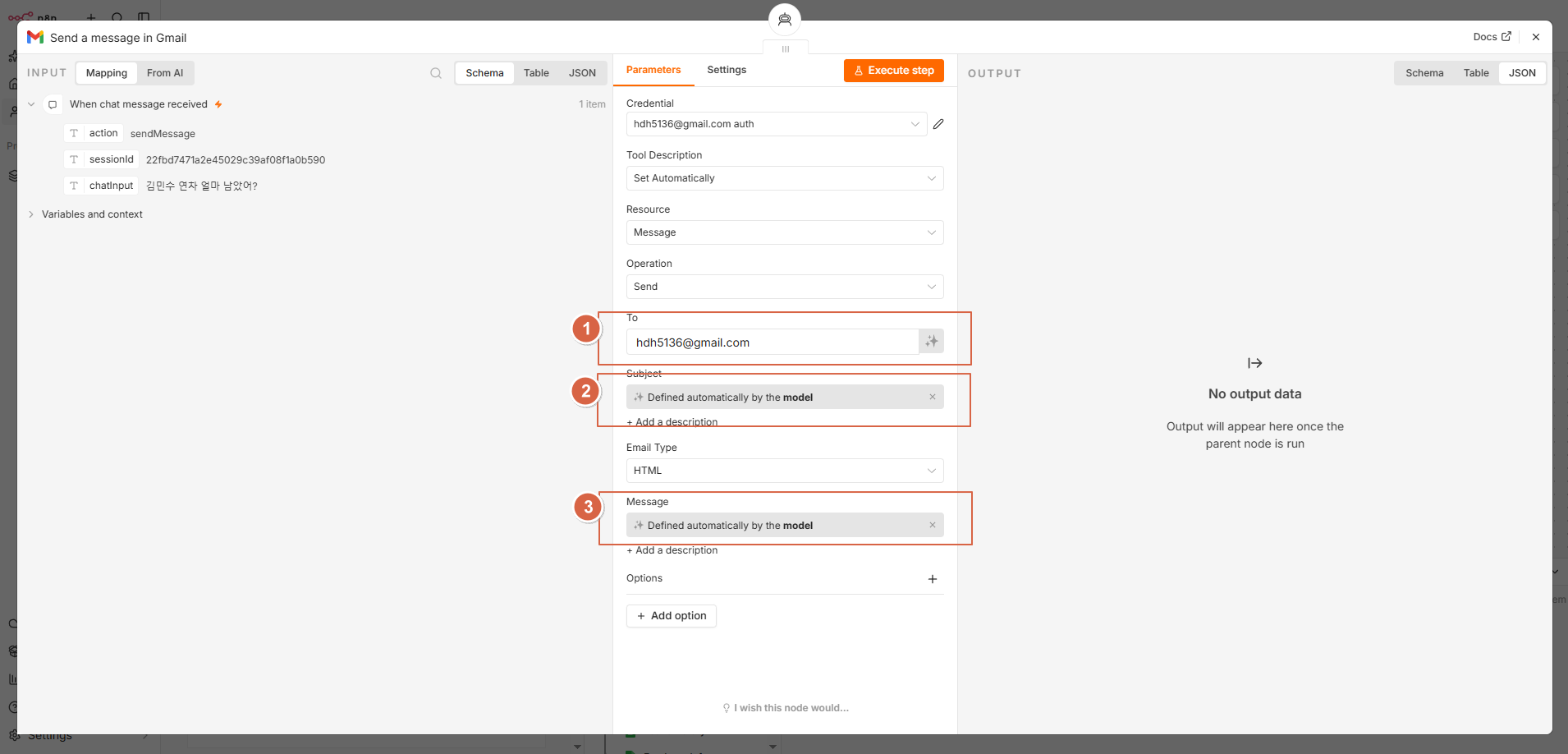Click the text type icon beside action
This screenshot has height=754, width=1568.
click(x=74, y=133)
